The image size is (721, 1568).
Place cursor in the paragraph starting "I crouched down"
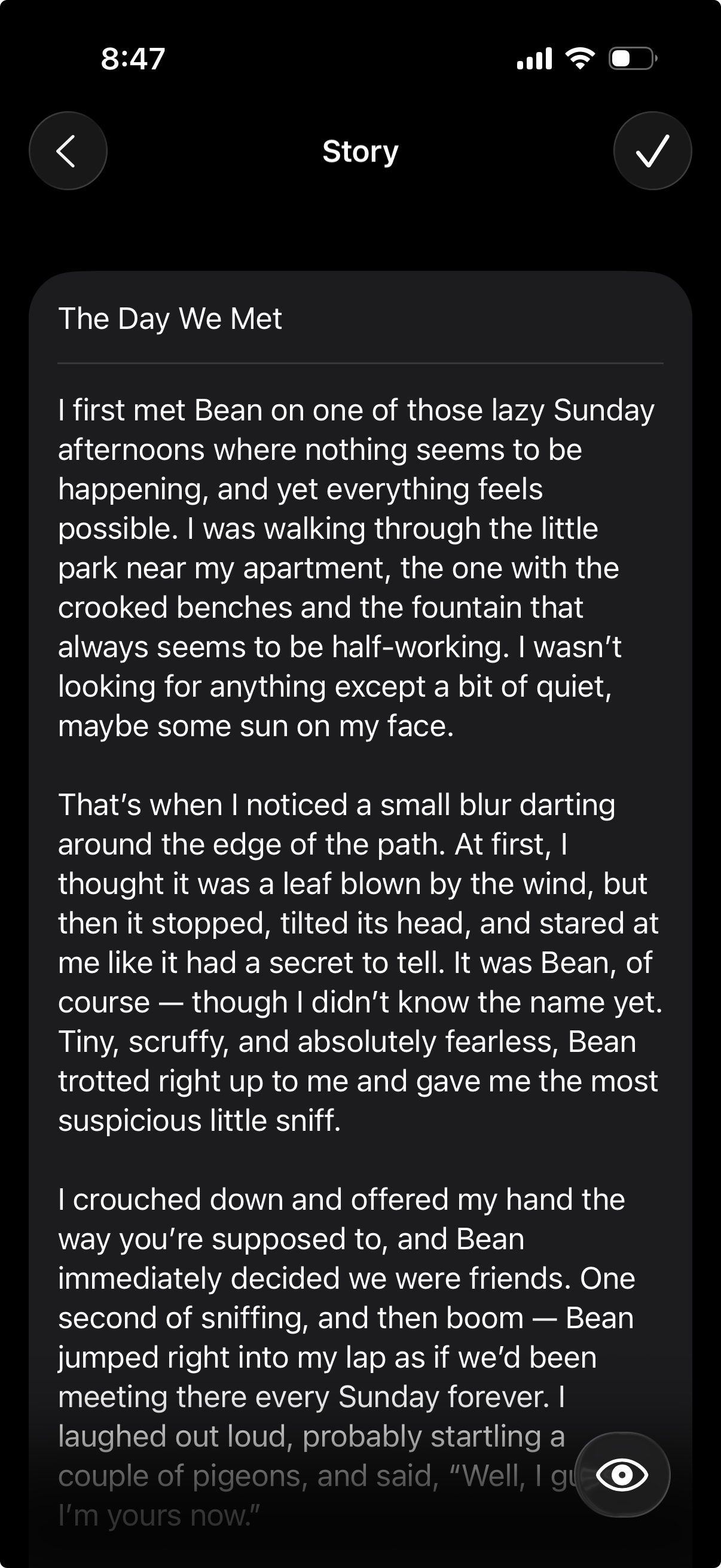coord(341,1318)
